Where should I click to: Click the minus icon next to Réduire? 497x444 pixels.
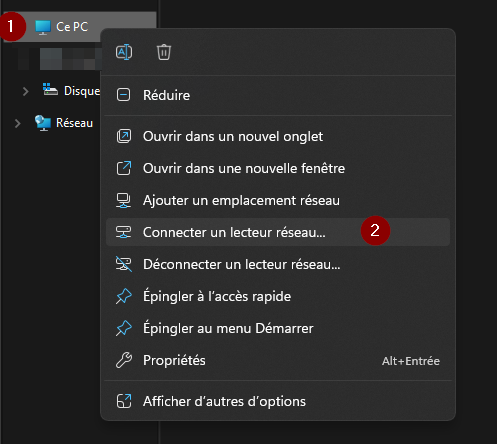124,95
